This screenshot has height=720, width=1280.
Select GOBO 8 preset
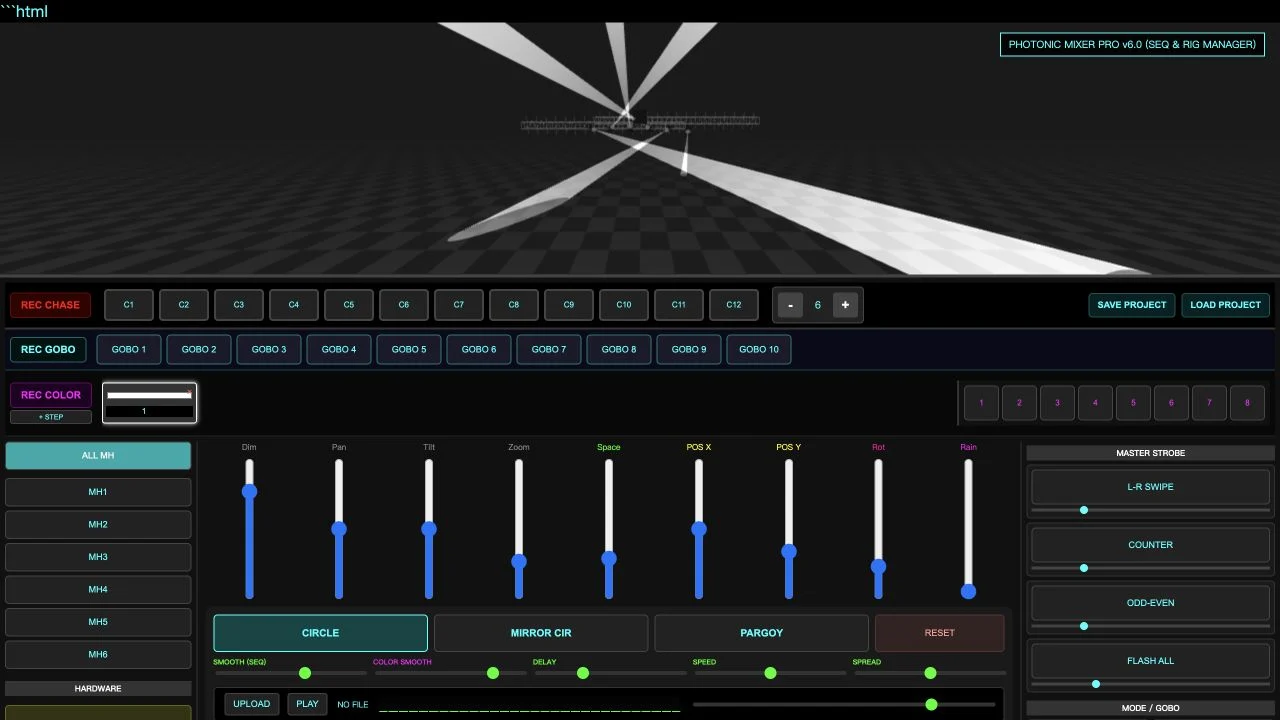click(x=619, y=350)
